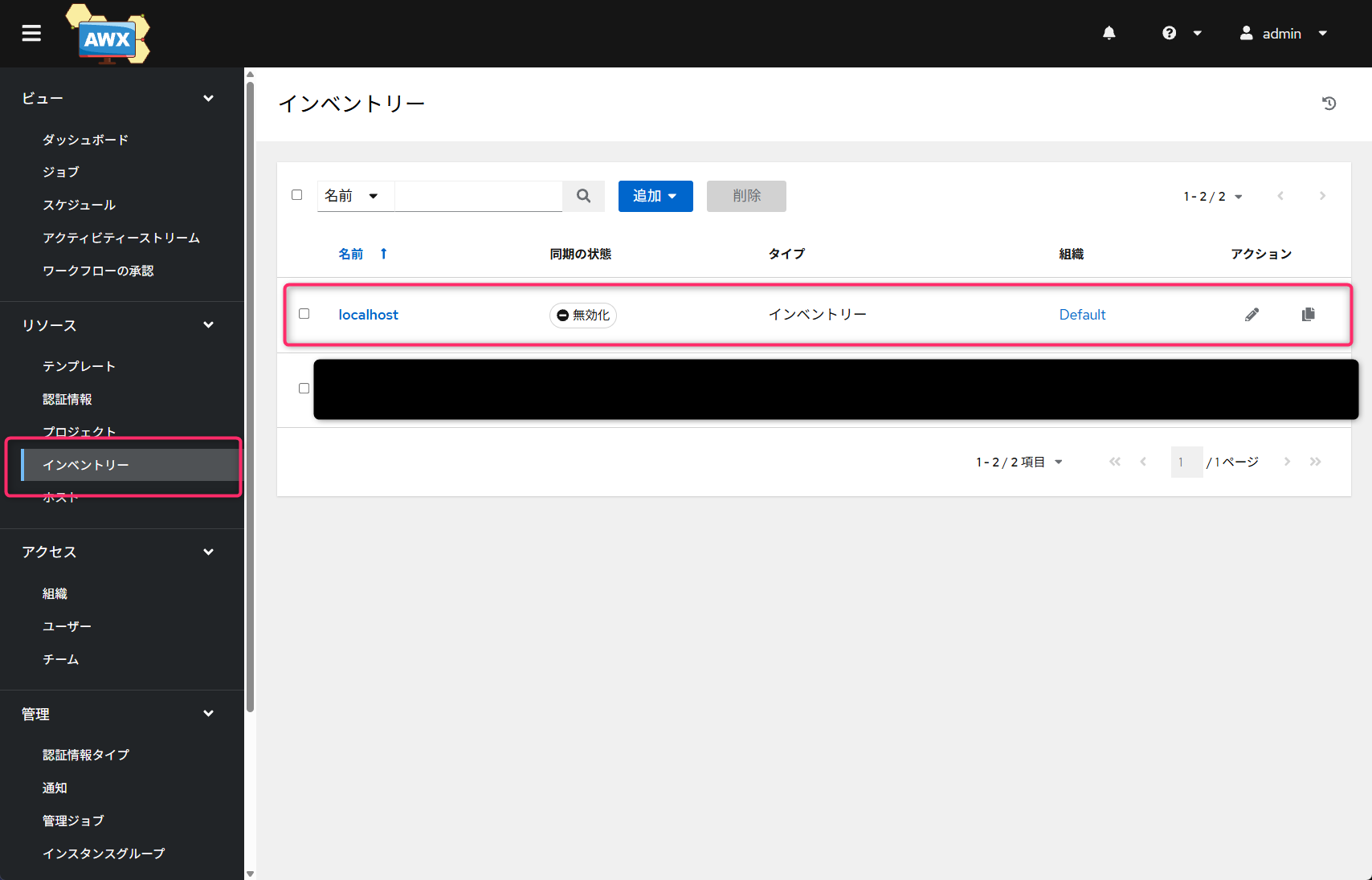
Task: Sort by name using the arrow icon
Action: click(x=384, y=254)
